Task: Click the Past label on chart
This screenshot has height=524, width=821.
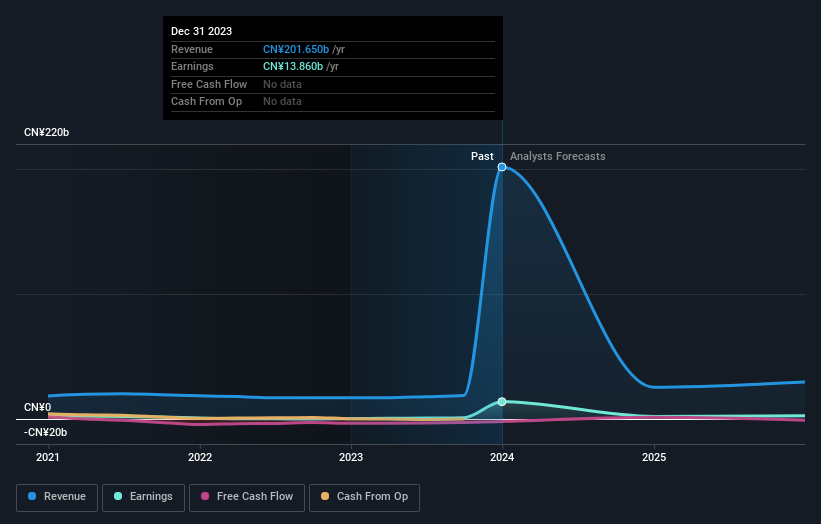Action: click(482, 156)
